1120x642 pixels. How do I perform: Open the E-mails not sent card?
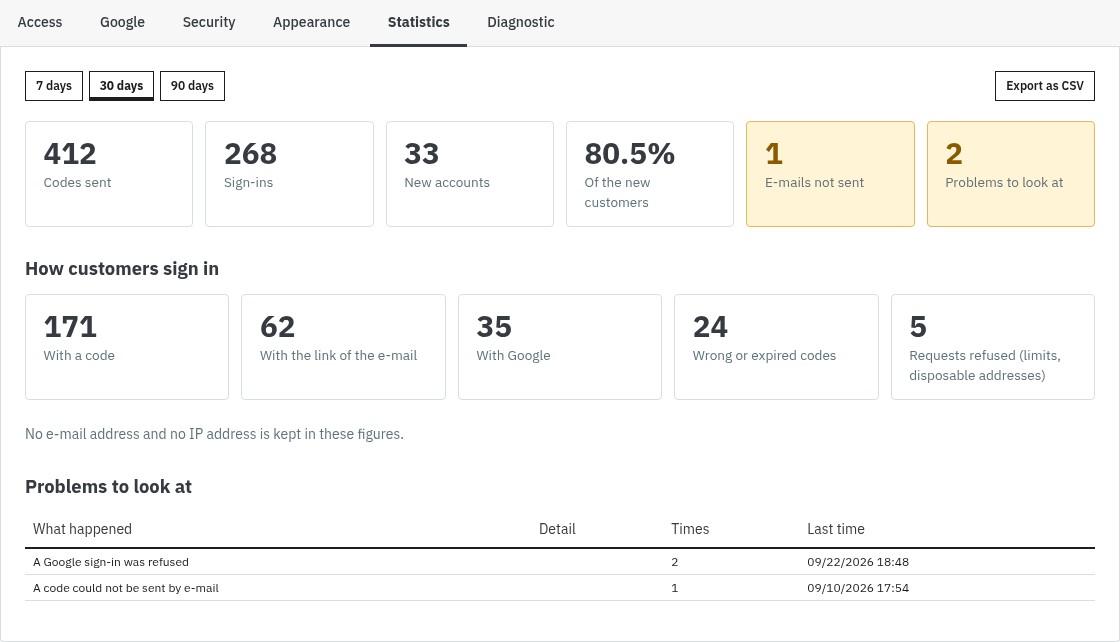(x=830, y=174)
